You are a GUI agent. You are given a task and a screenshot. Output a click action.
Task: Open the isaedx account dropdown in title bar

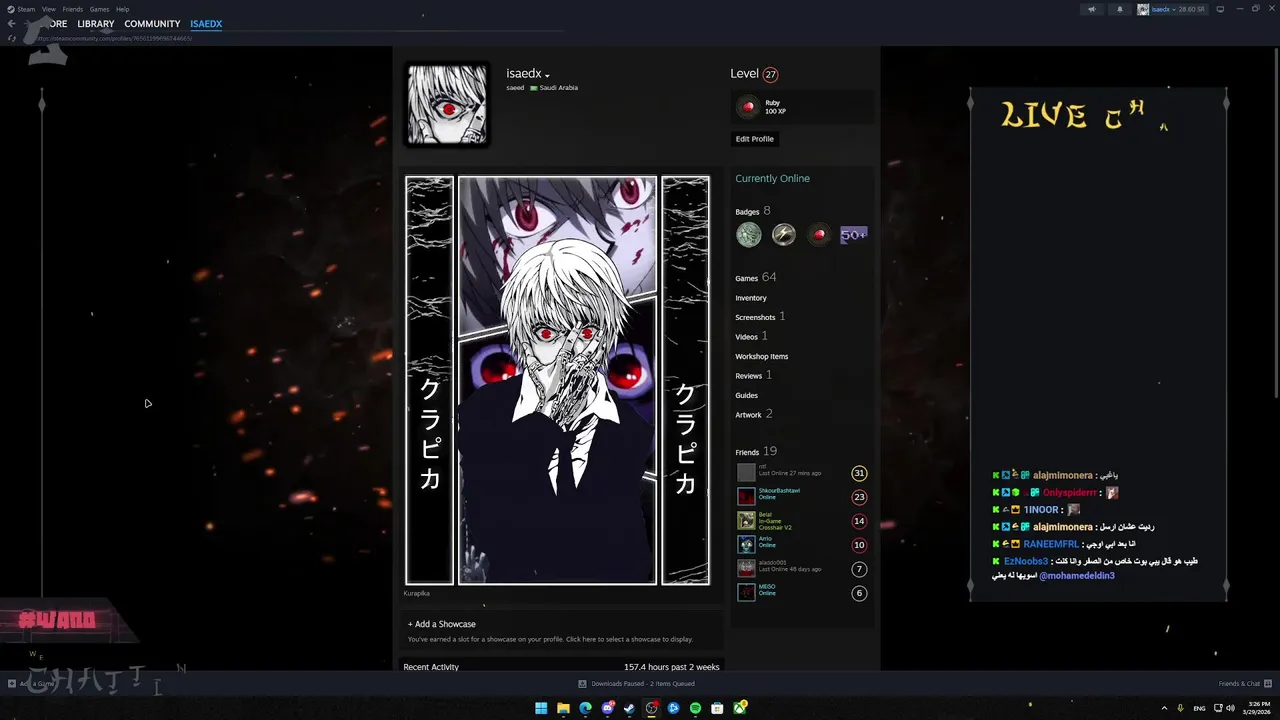pos(1171,9)
